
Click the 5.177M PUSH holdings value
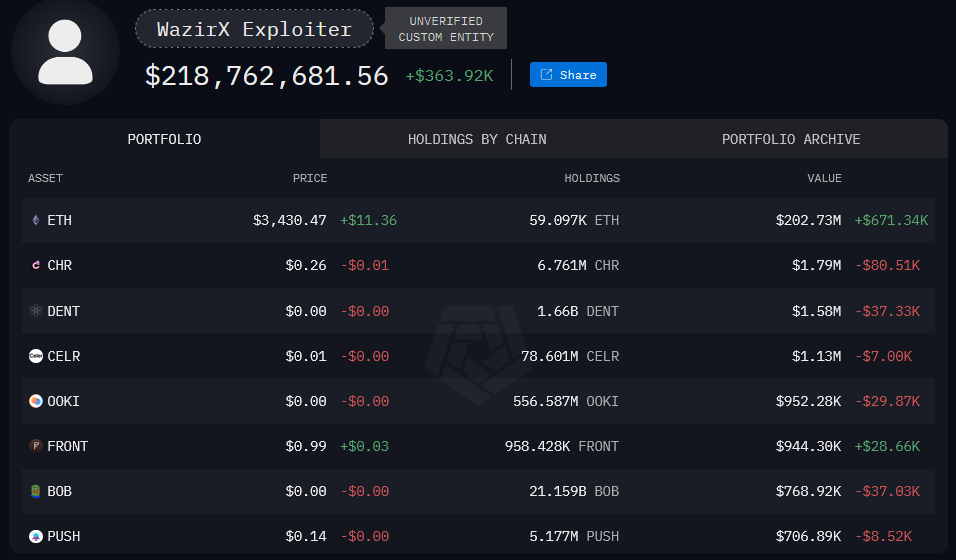[x=574, y=536]
